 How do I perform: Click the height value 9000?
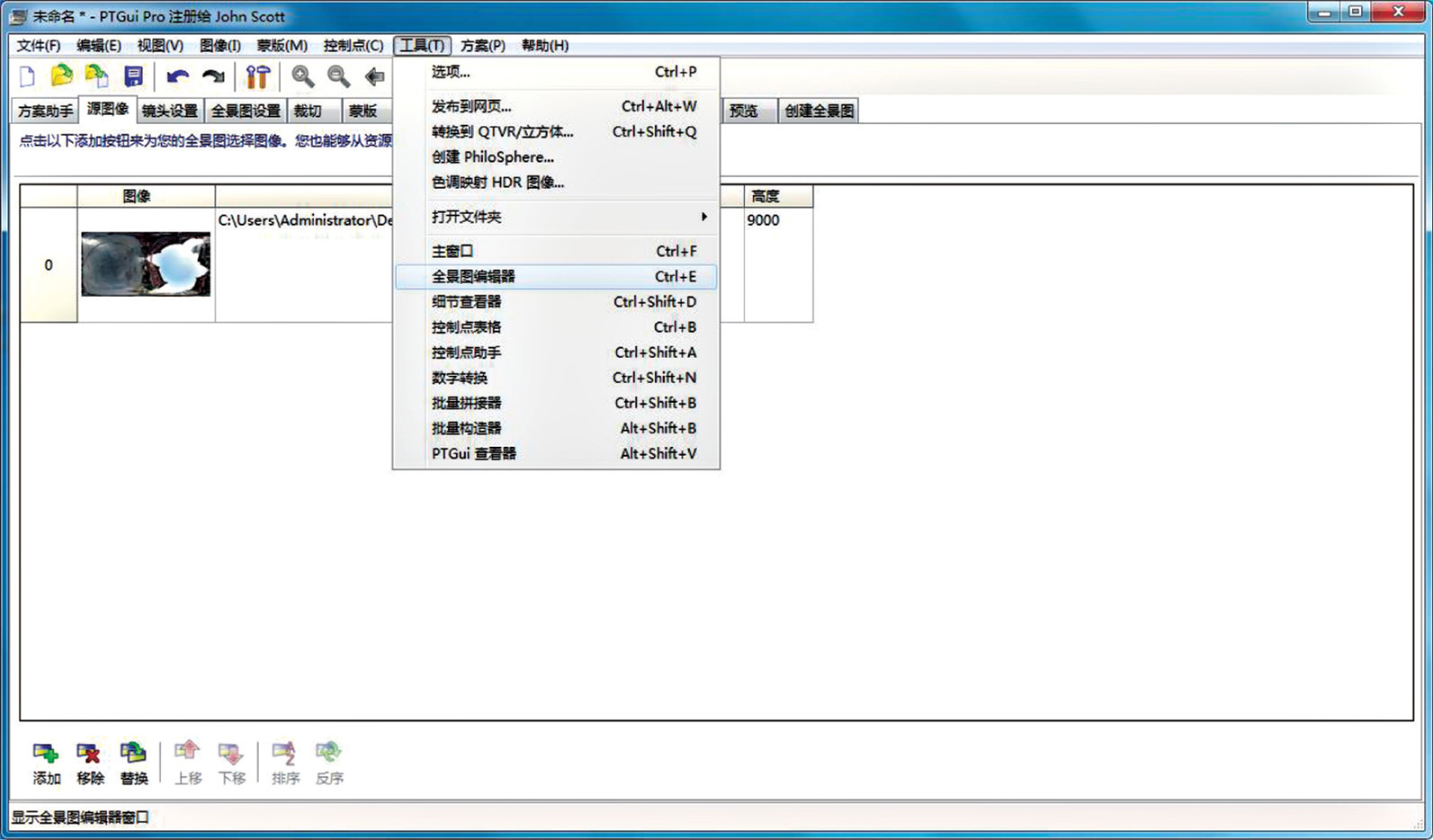pos(763,220)
